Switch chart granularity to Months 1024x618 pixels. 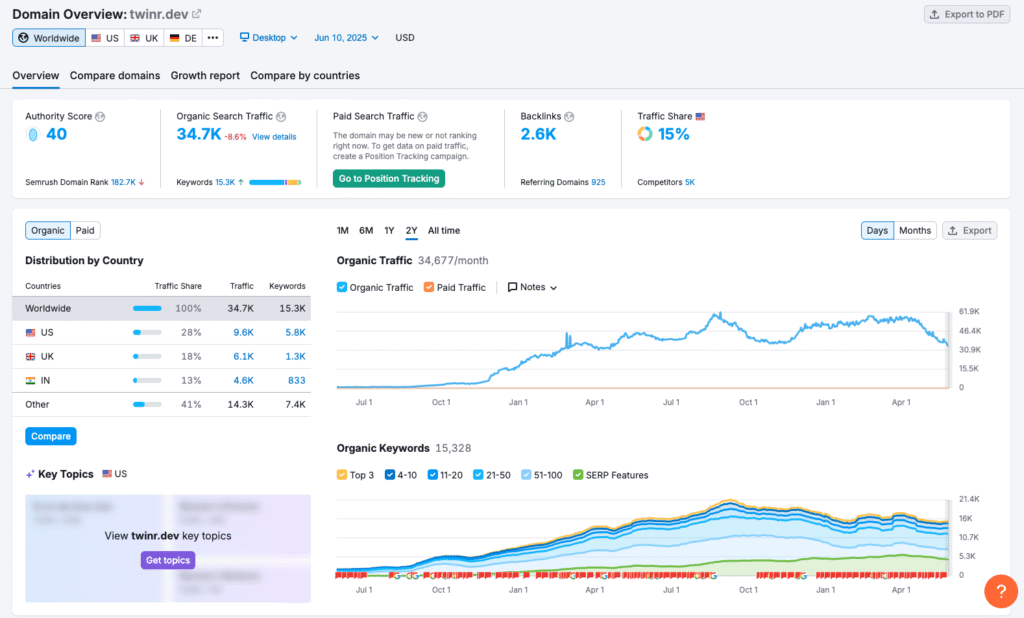point(915,231)
